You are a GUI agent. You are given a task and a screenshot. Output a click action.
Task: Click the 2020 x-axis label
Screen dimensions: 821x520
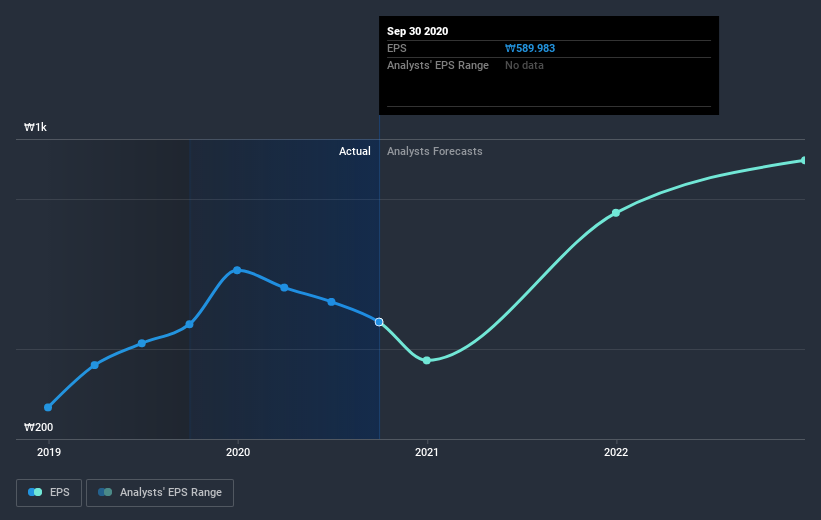coord(238,452)
